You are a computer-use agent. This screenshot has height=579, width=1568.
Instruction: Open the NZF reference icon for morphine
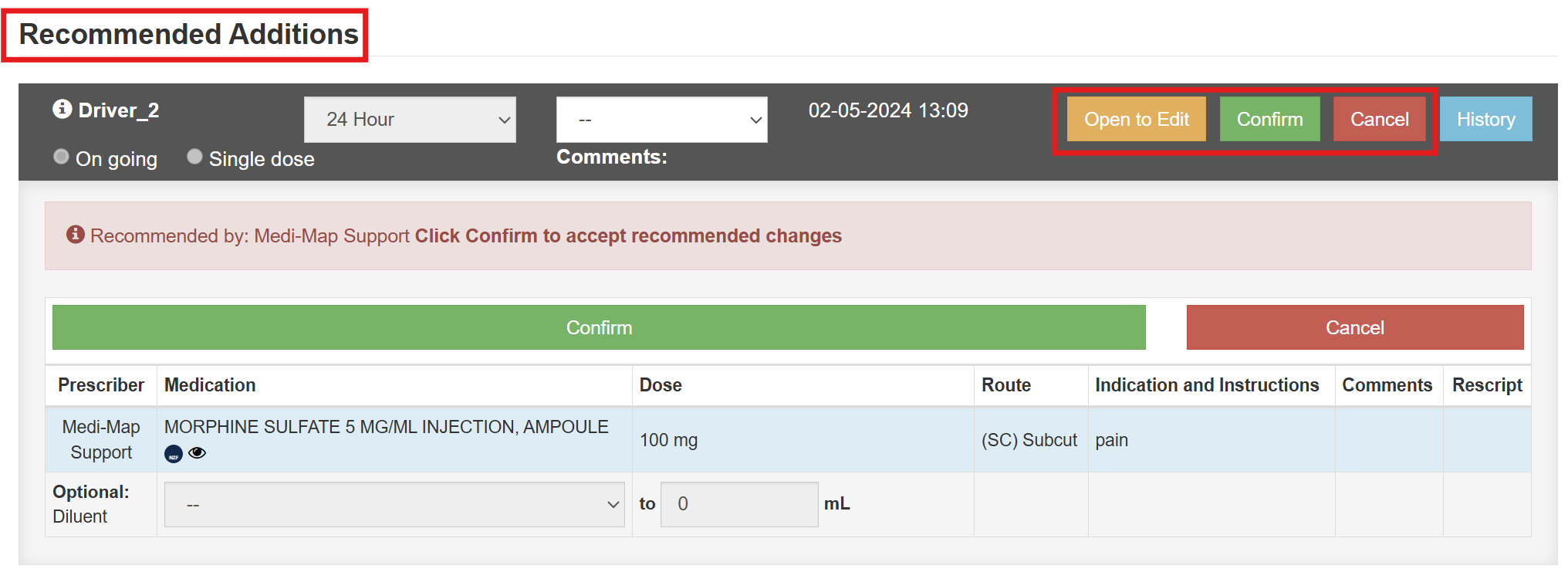[x=174, y=454]
